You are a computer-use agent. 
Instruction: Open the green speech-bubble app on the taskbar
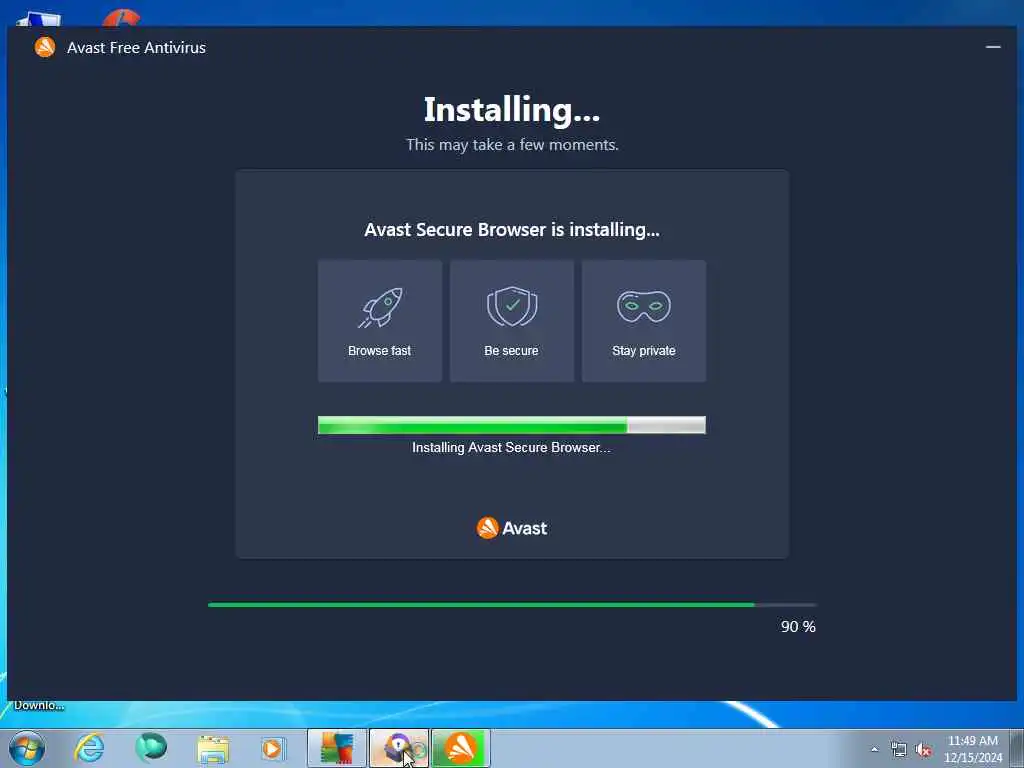[x=151, y=748]
